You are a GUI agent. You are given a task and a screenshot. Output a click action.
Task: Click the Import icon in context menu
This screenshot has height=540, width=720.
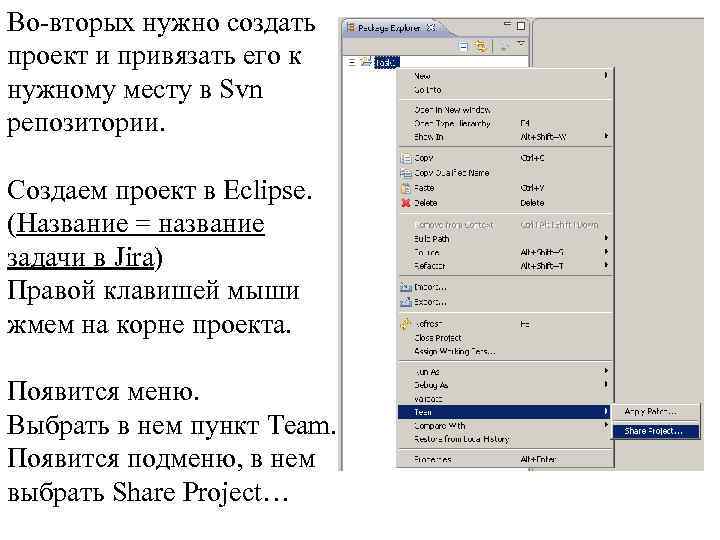click(406, 287)
